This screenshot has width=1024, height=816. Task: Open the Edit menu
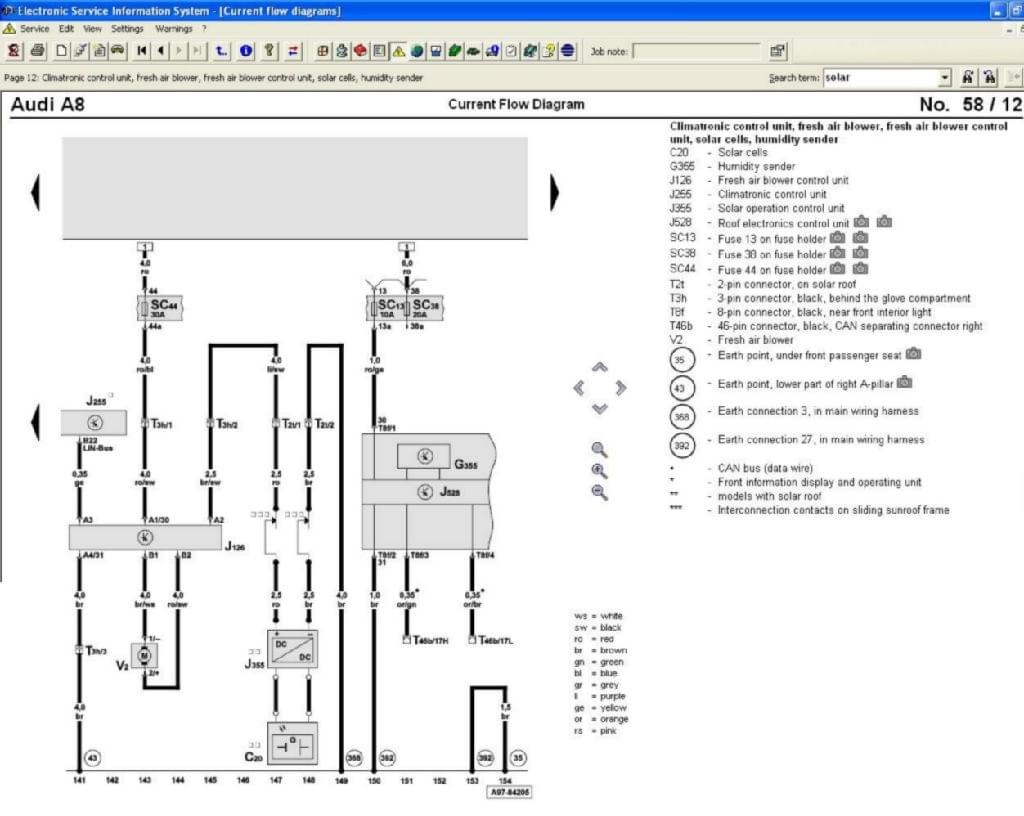[x=66, y=29]
